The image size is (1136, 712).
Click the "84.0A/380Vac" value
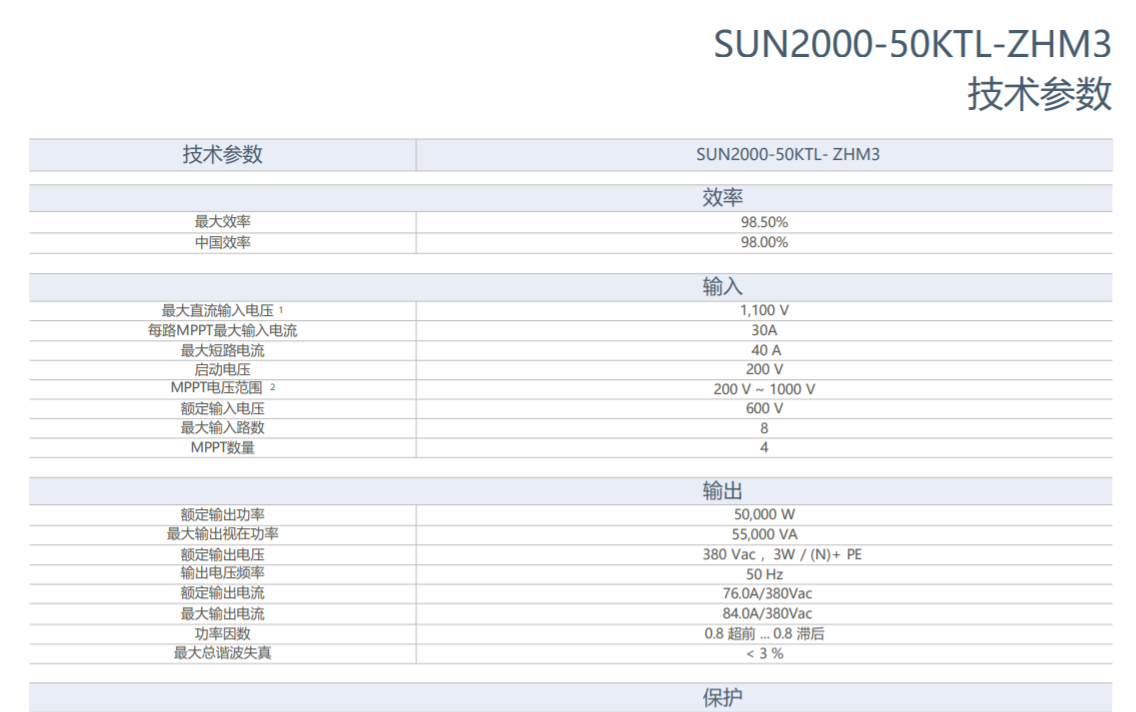767,613
